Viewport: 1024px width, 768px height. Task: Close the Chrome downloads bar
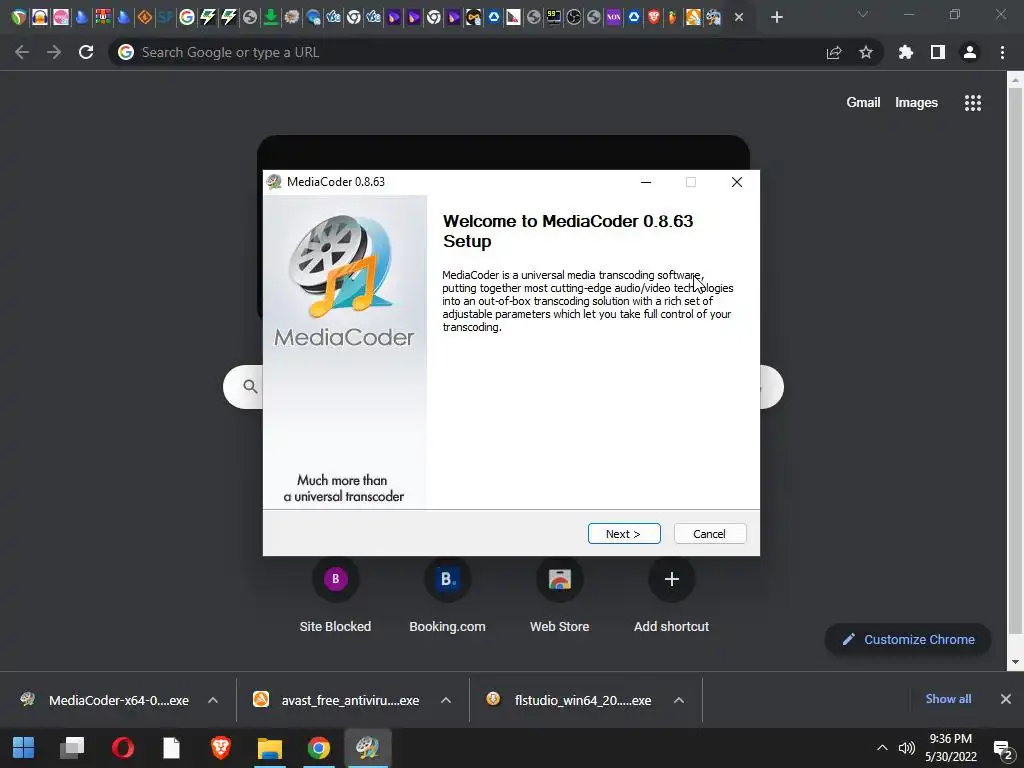pos(1006,699)
